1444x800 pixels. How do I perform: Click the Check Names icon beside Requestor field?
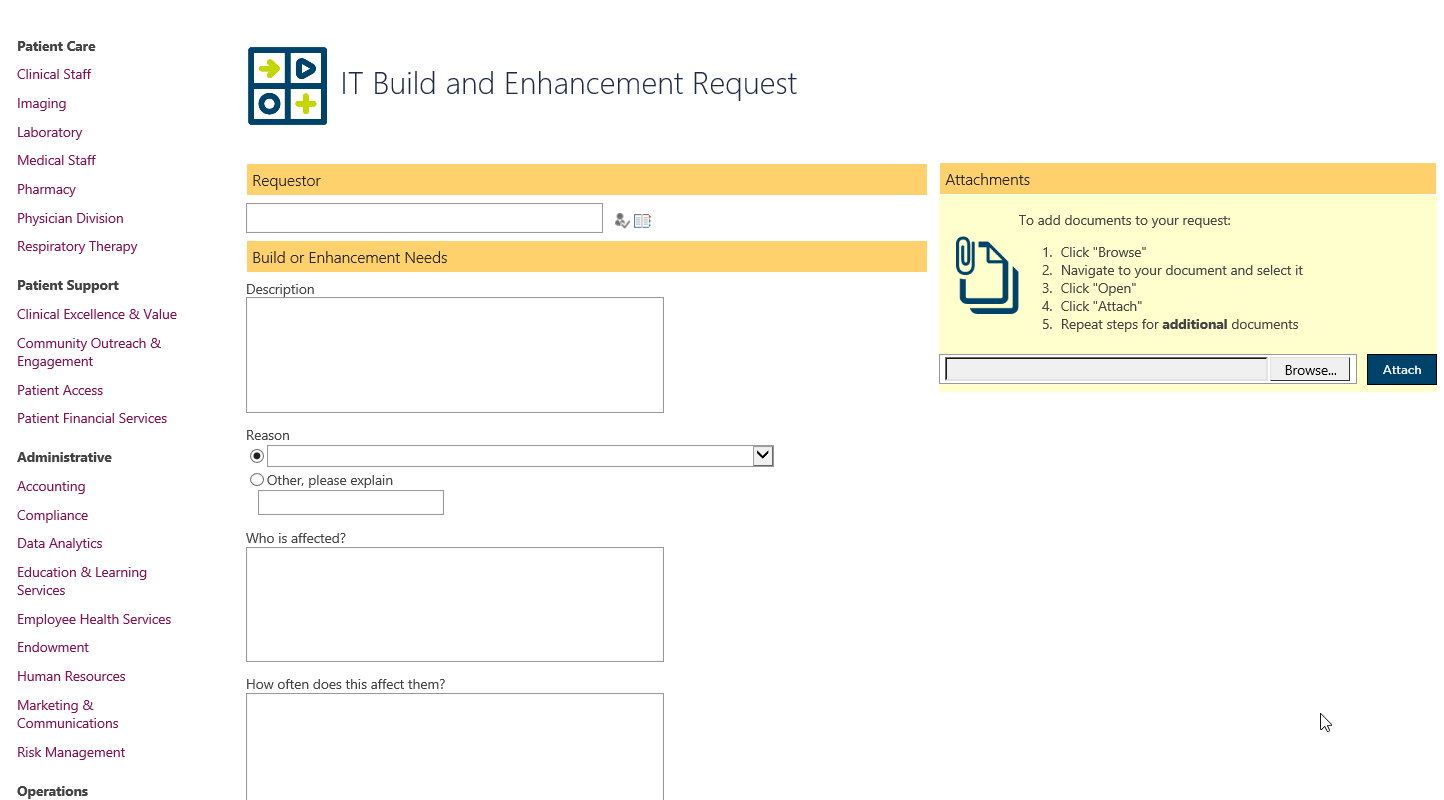click(x=622, y=220)
